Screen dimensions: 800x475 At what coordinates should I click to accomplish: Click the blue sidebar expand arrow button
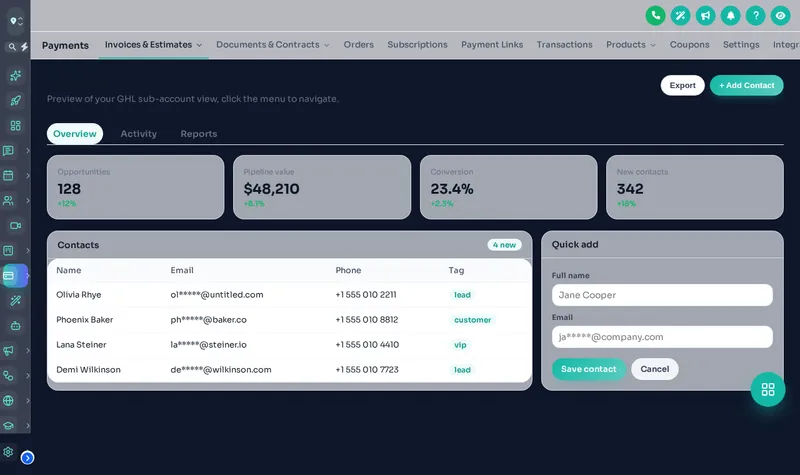28,458
